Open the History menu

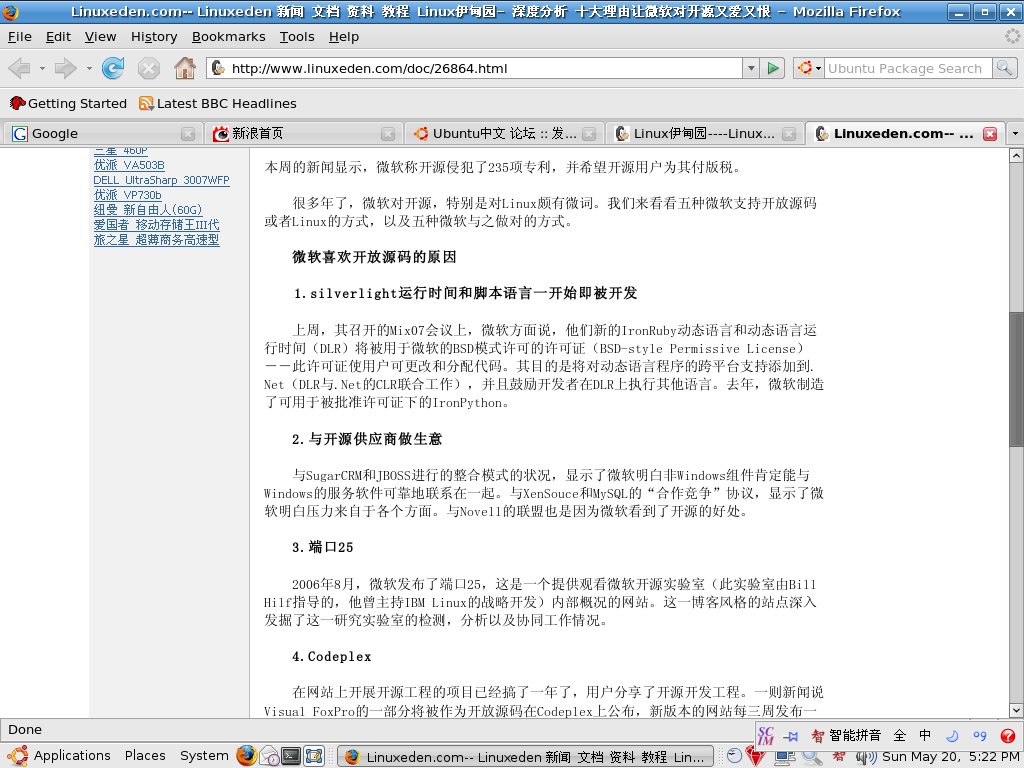pyautogui.click(x=154, y=37)
